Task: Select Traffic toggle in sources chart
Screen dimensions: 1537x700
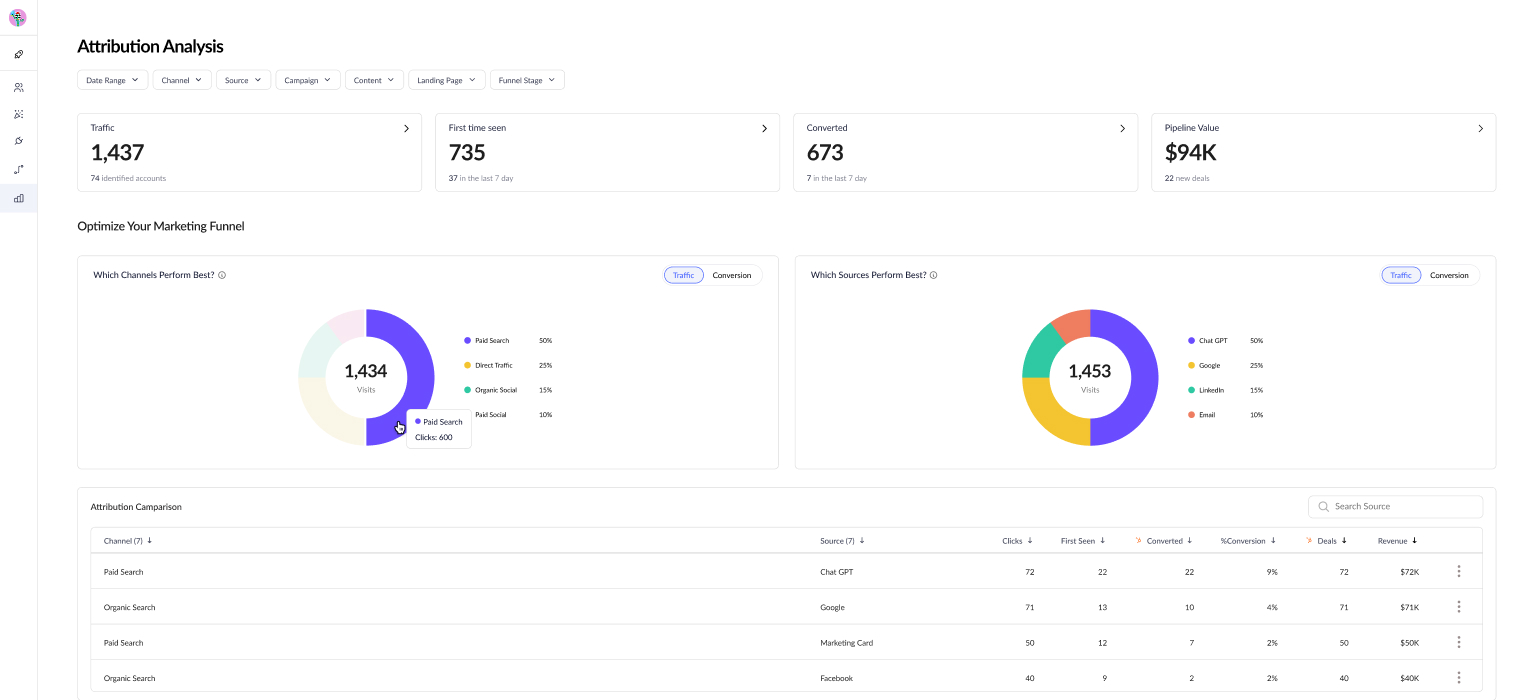Action: pos(1400,275)
